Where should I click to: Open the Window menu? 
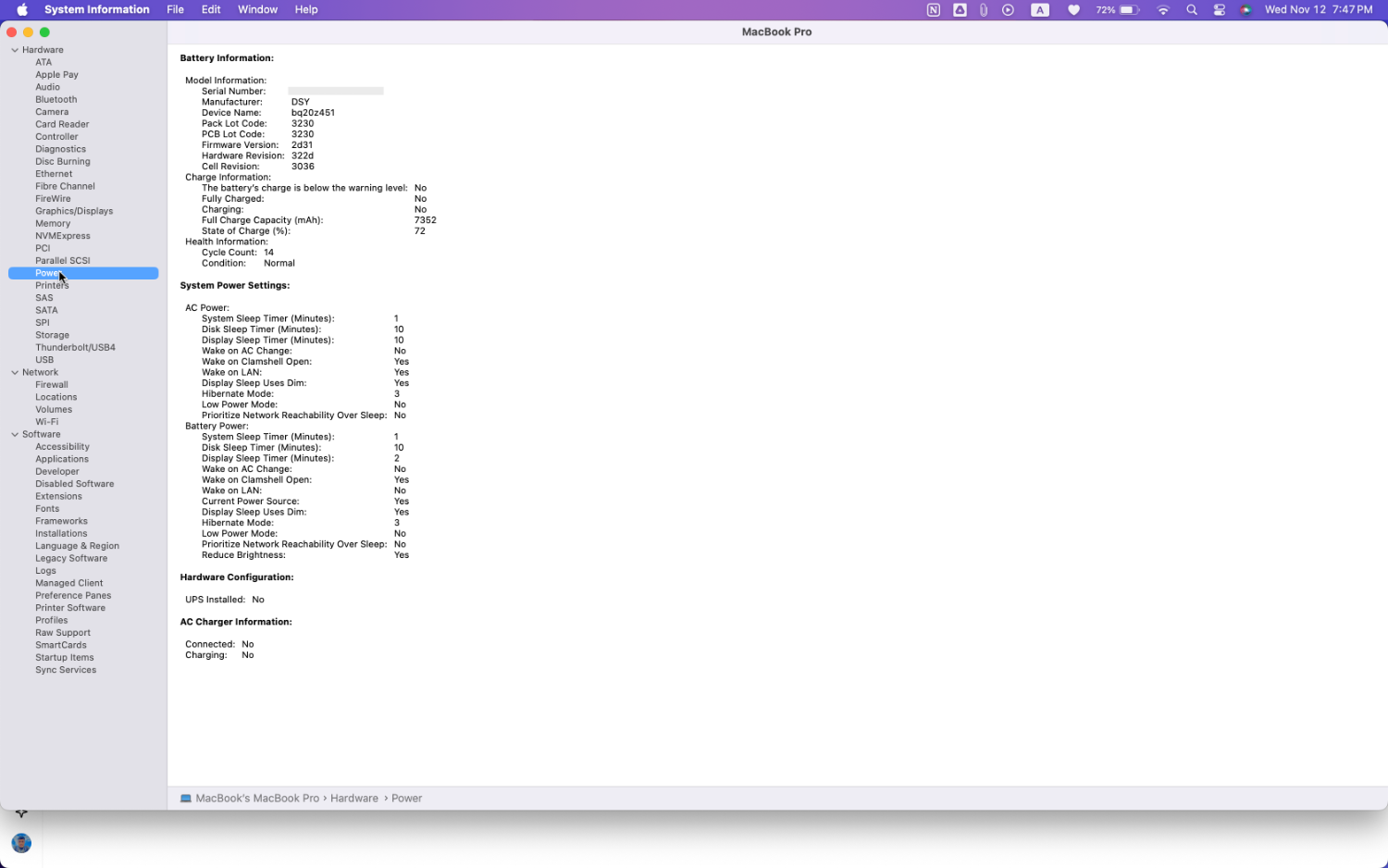tap(257, 9)
